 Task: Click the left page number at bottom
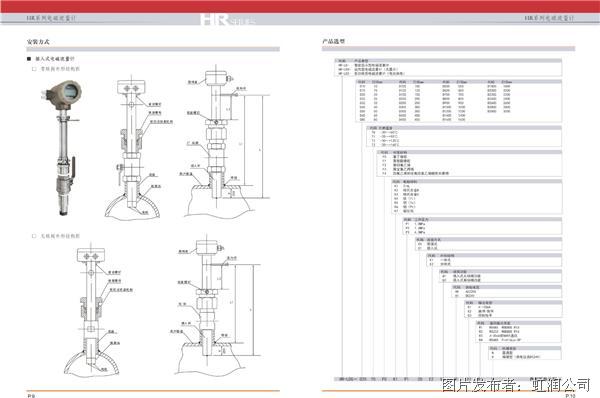point(31,395)
